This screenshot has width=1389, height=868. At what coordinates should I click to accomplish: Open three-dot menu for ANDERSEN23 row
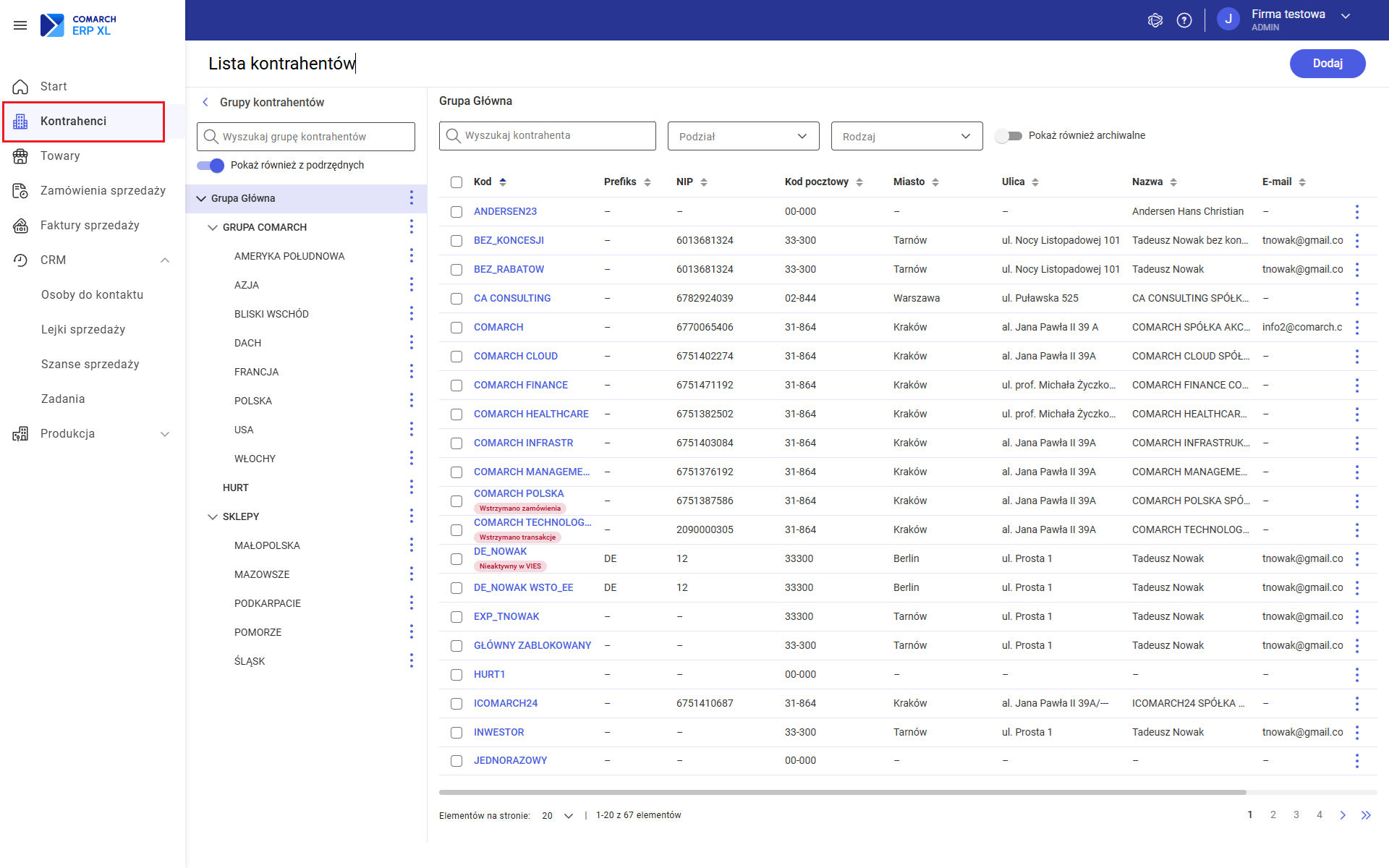[x=1356, y=211]
